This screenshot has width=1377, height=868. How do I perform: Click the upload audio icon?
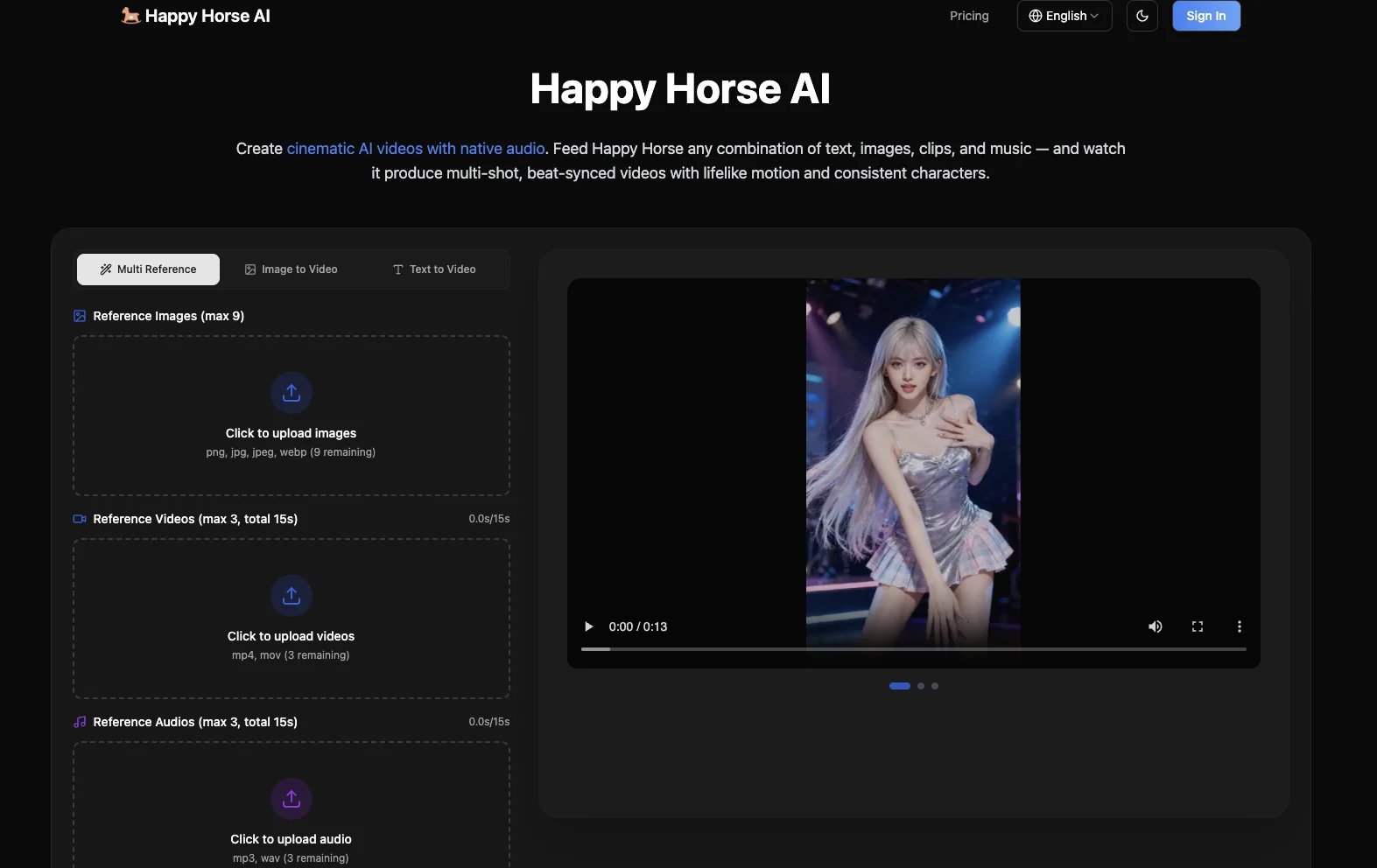coord(292,799)
